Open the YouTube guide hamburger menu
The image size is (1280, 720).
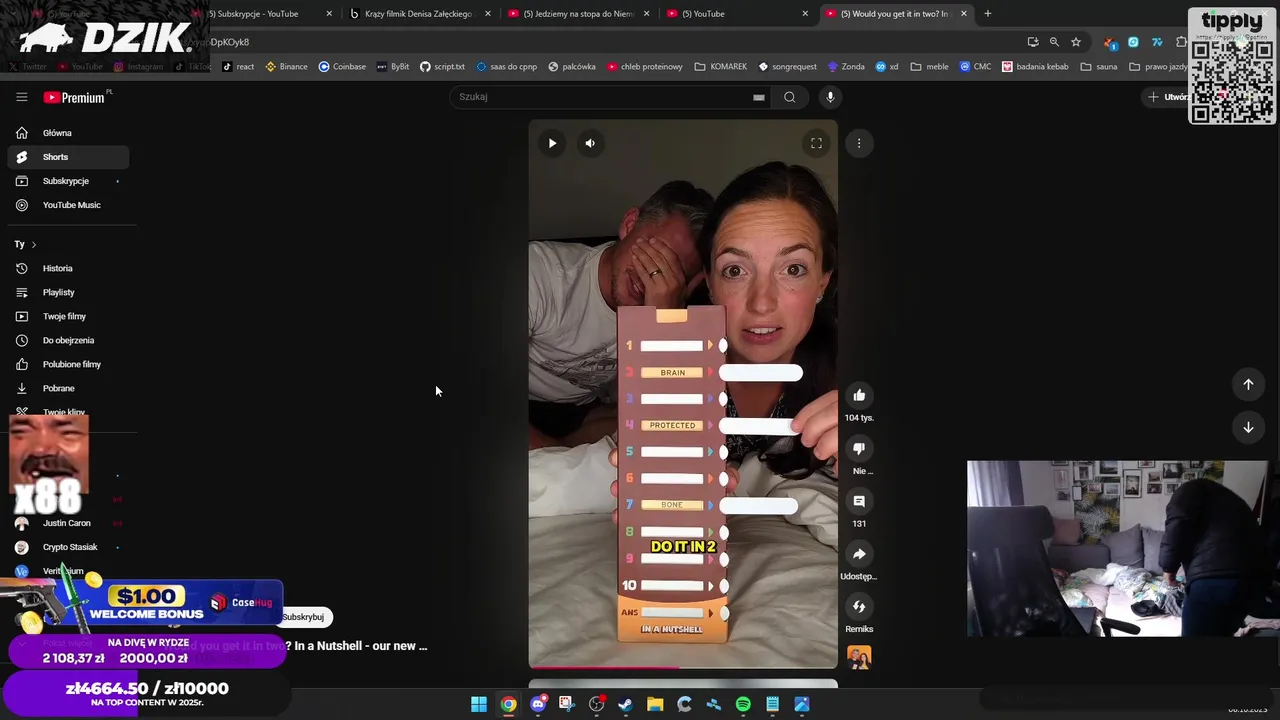tap(21, 97)
